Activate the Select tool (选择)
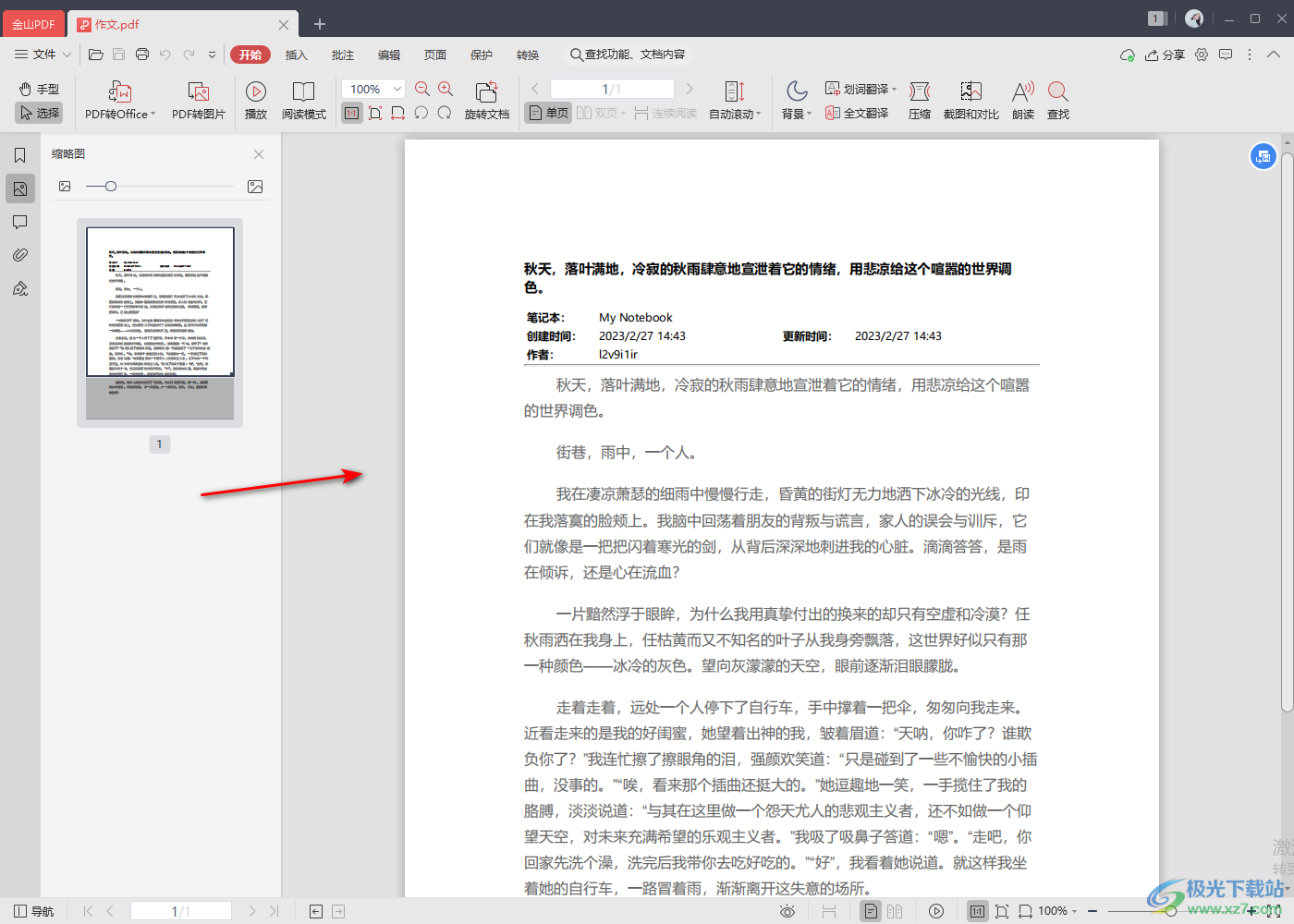 pos(39,113)
